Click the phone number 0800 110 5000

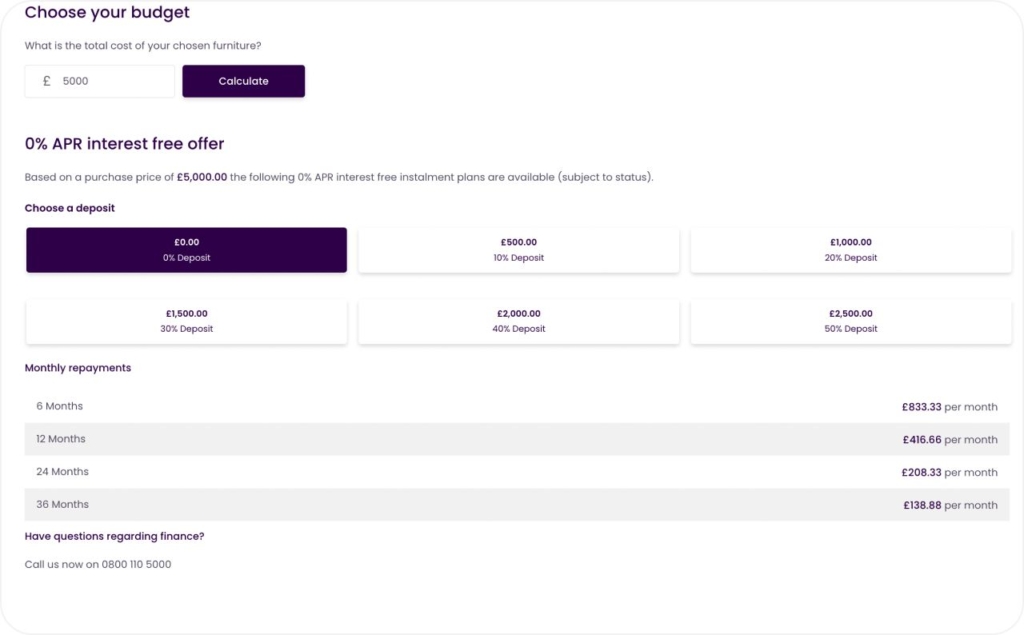[136, 565]
